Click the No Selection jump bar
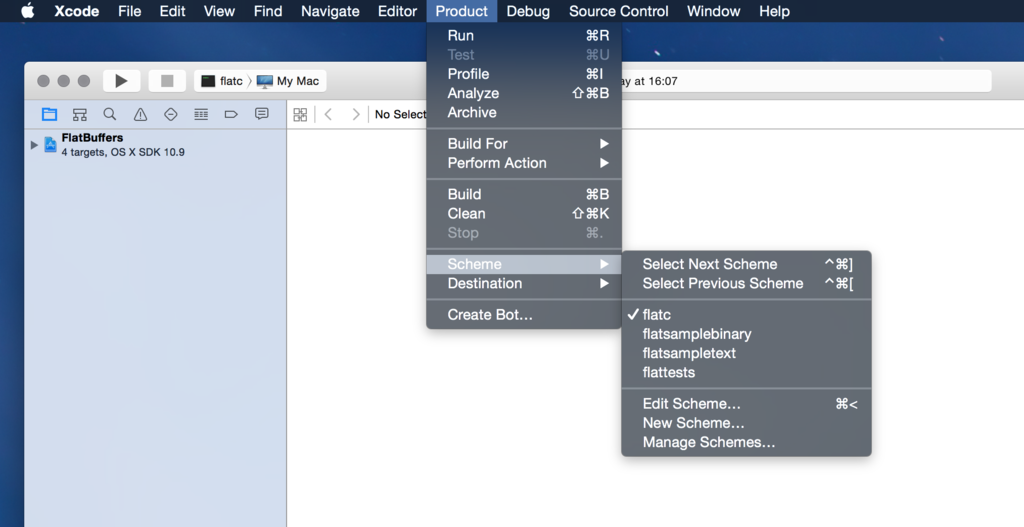This screenshot has height=527, width=1024. click(x=400, y=114)
